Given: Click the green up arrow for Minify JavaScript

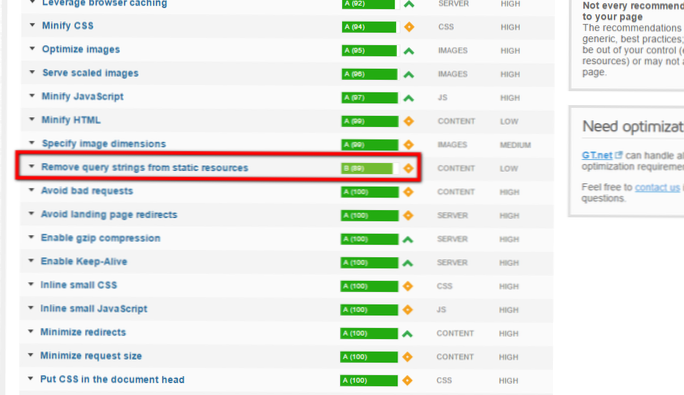Looking at the screenshot, I should (409, 98).
